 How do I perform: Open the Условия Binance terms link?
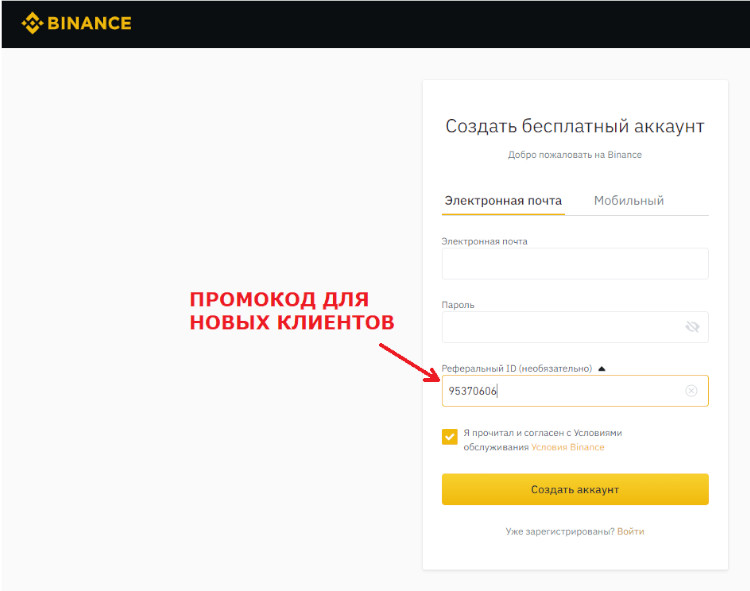568,447
